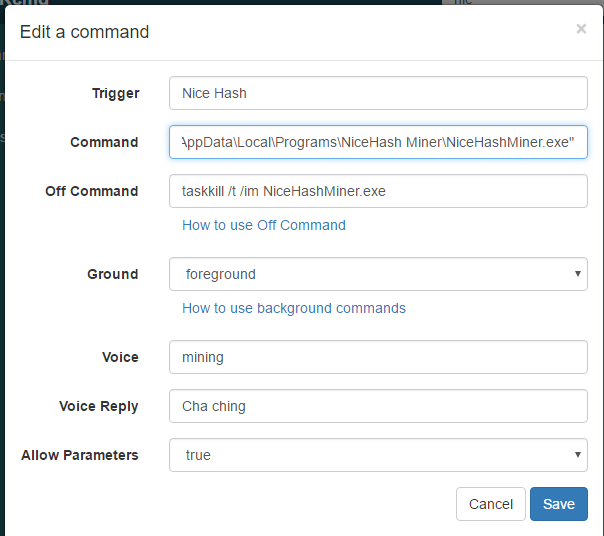Close the Edit a command dialog
The height and width of the screenshot is (536, 604).
point(581,29)
